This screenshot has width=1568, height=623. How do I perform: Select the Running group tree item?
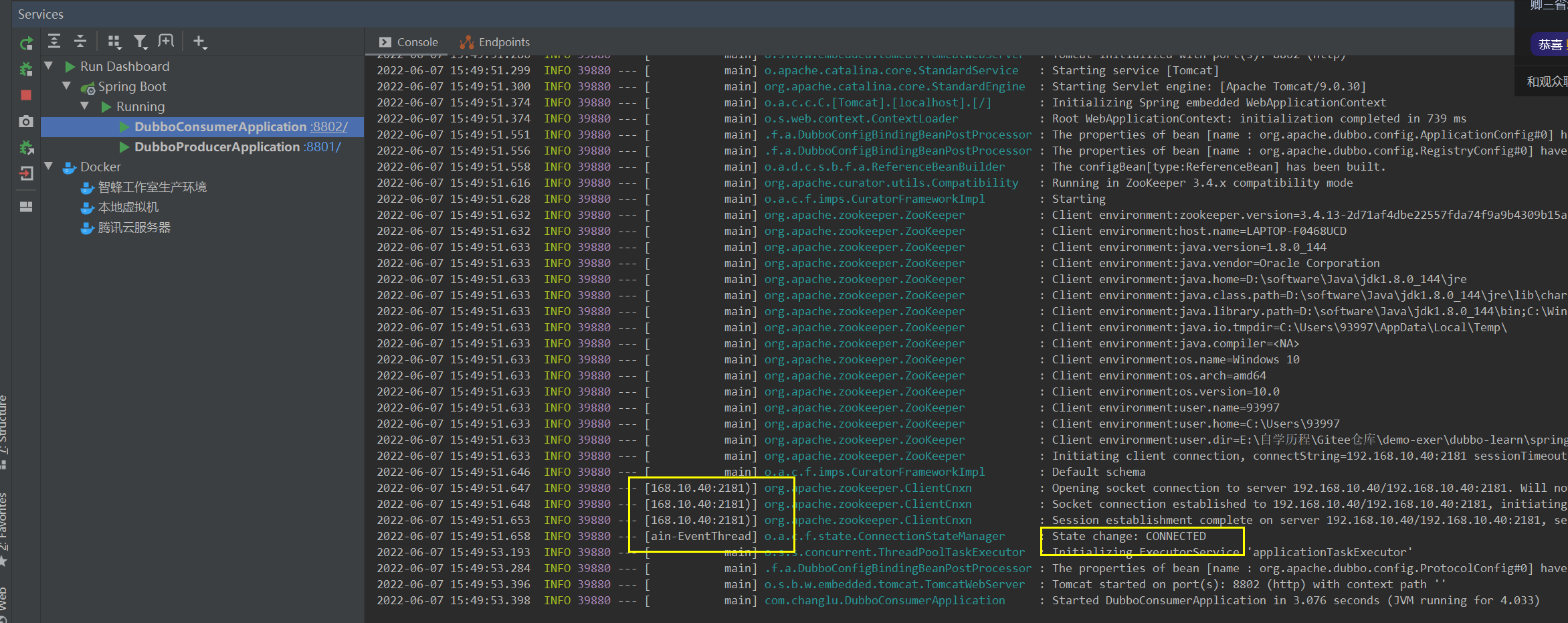click(x=140, y=106)
